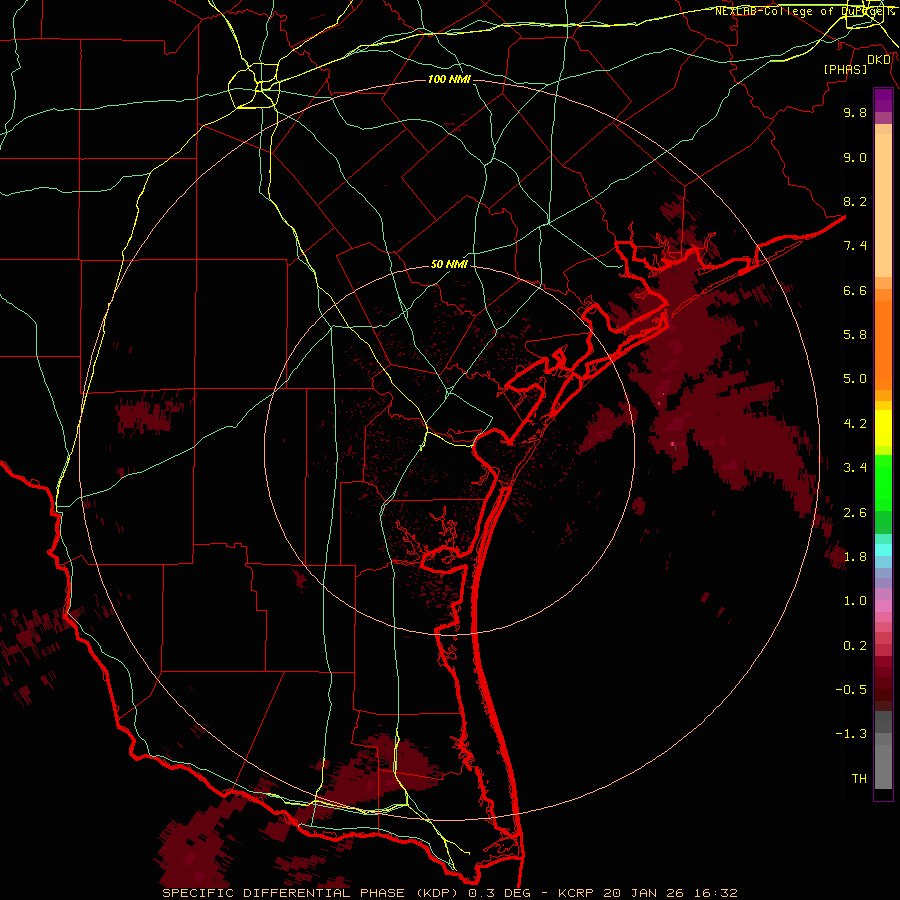Click the gray bottom segment of color bar
Screen dimensions: 900x900
[x=883, y=763]
